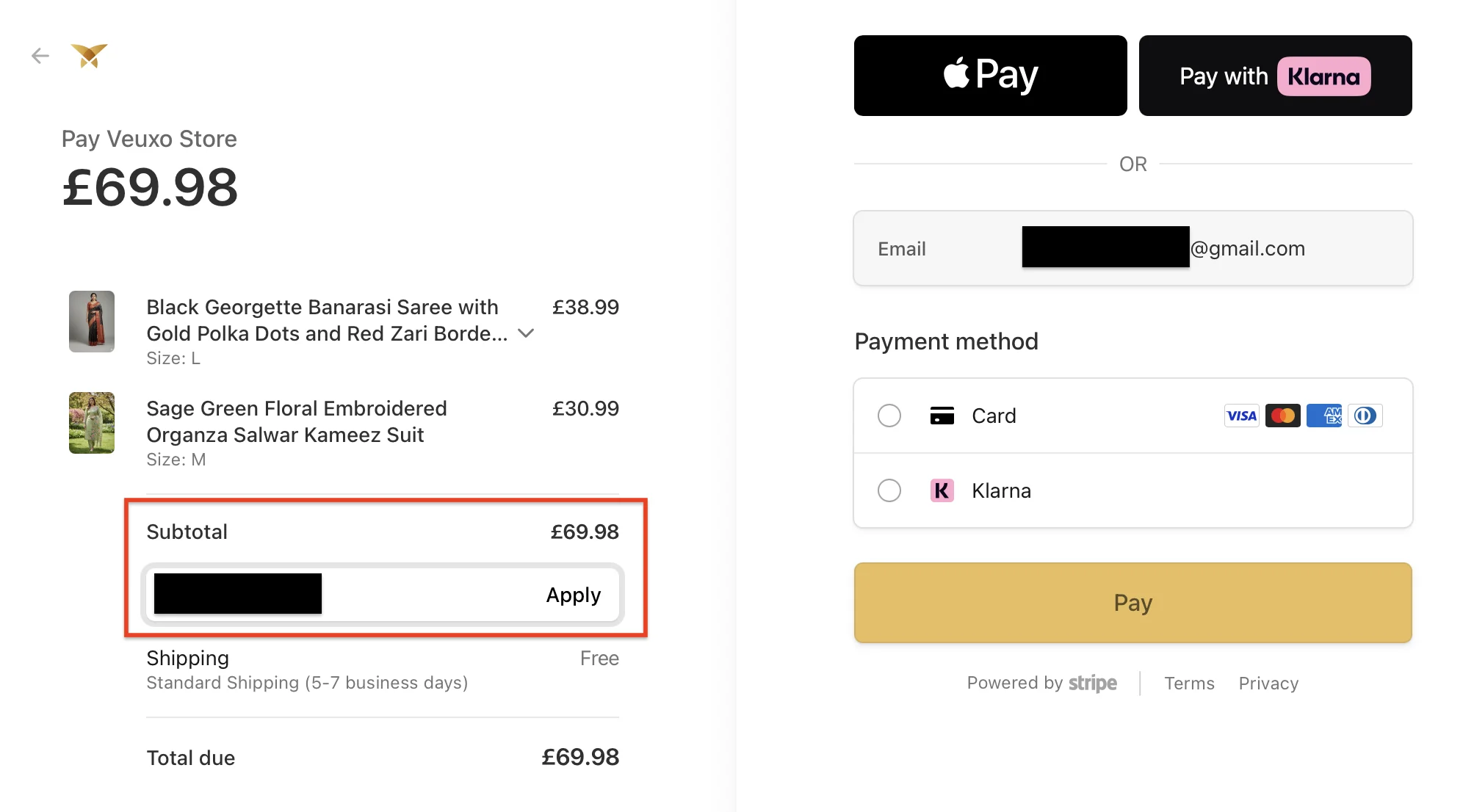
Task: Click the Powered by Stripe link
Action: point(1041,684)
